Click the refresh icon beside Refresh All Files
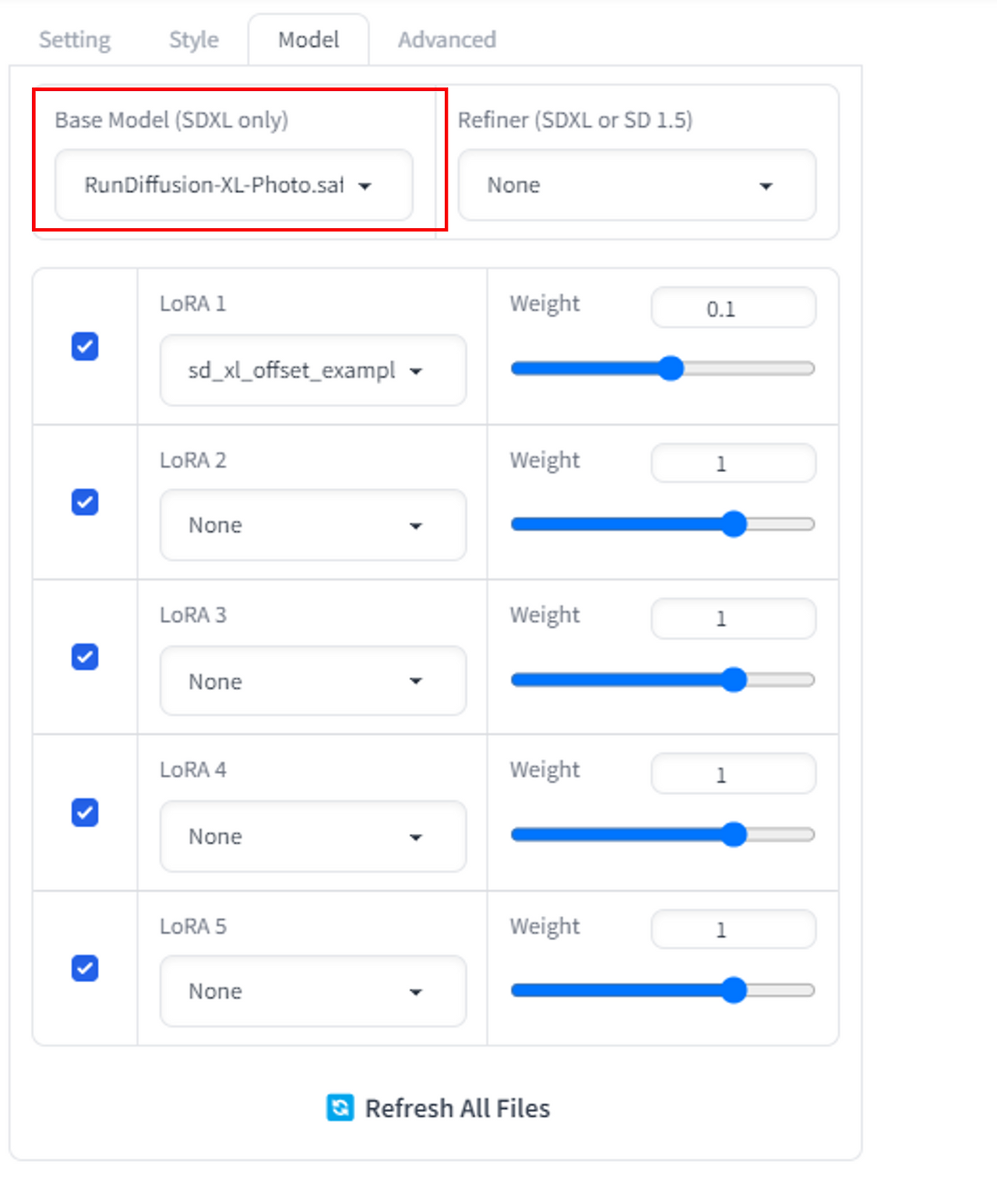997x1204 pixels. coord(340,1107)
